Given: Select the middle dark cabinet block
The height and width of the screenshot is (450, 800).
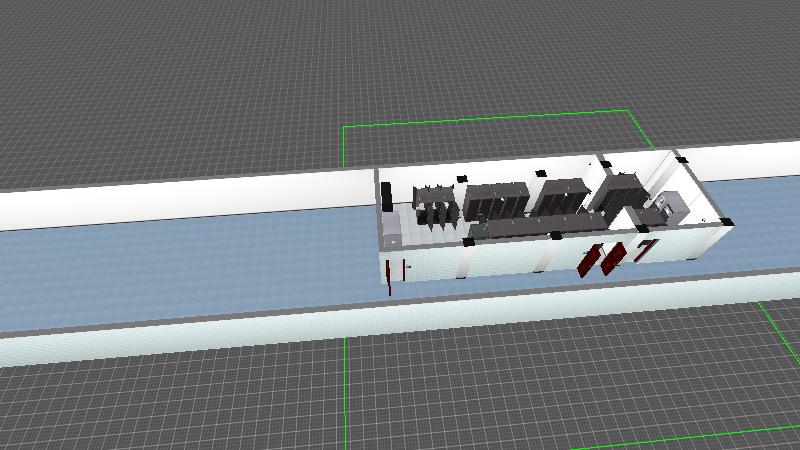Looking at the screenshot, I should (561, 195).
